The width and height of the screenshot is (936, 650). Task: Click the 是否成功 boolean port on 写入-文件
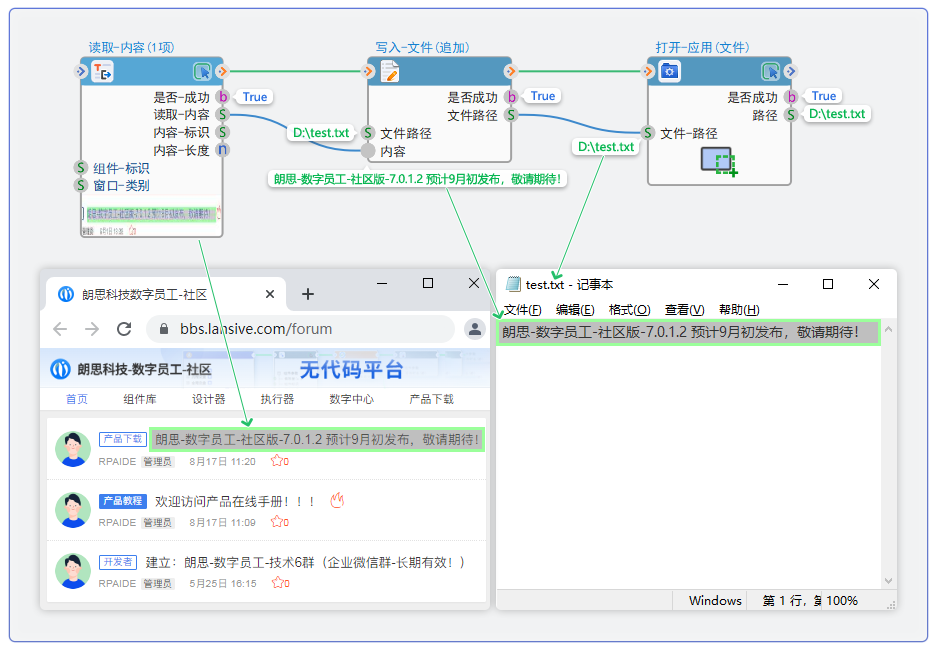pyautogui.click(x=511, y=97)
